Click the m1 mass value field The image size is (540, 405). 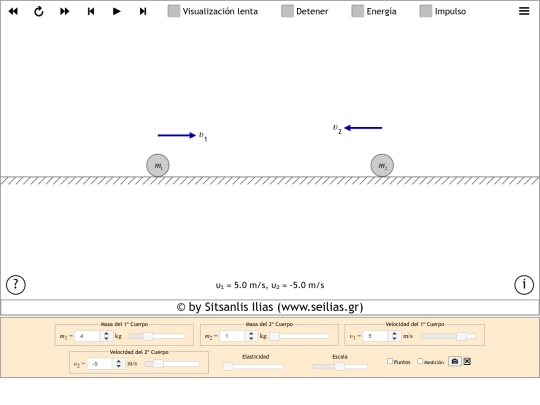tap(88, 336)
